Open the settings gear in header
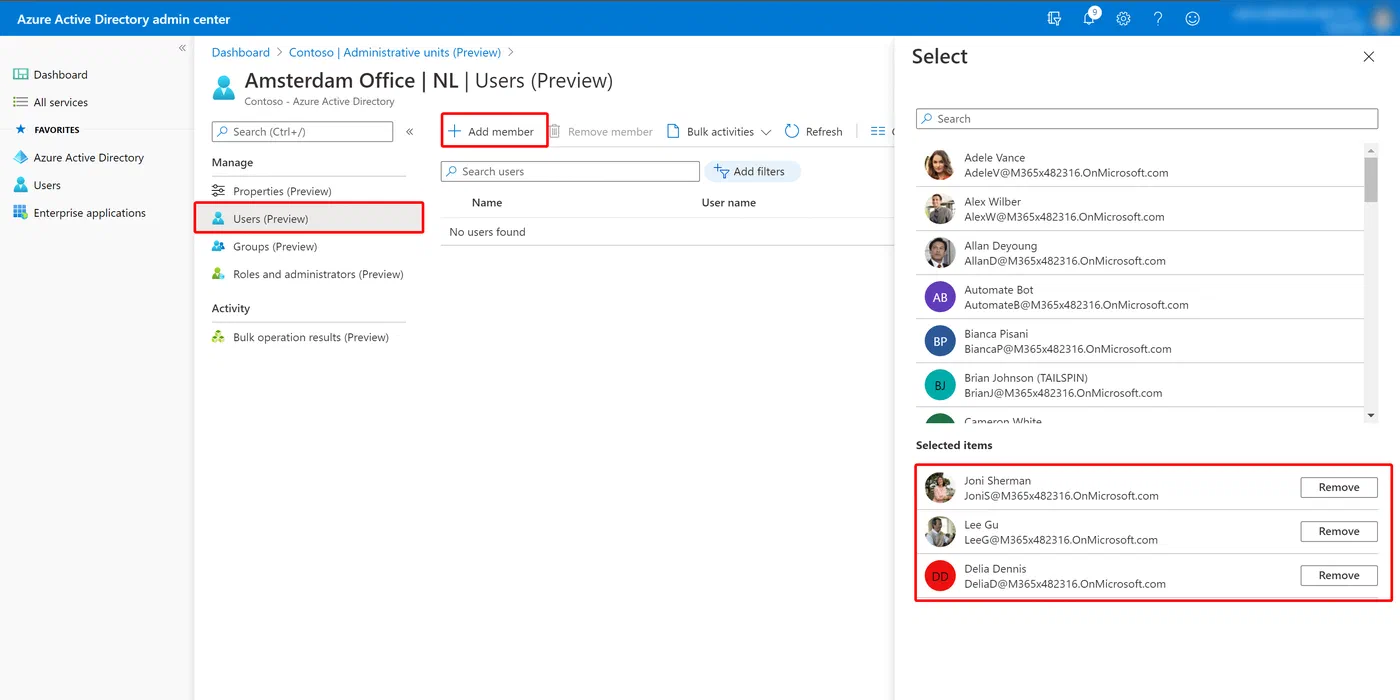The image size is (1400, 700). (1123, 18)
